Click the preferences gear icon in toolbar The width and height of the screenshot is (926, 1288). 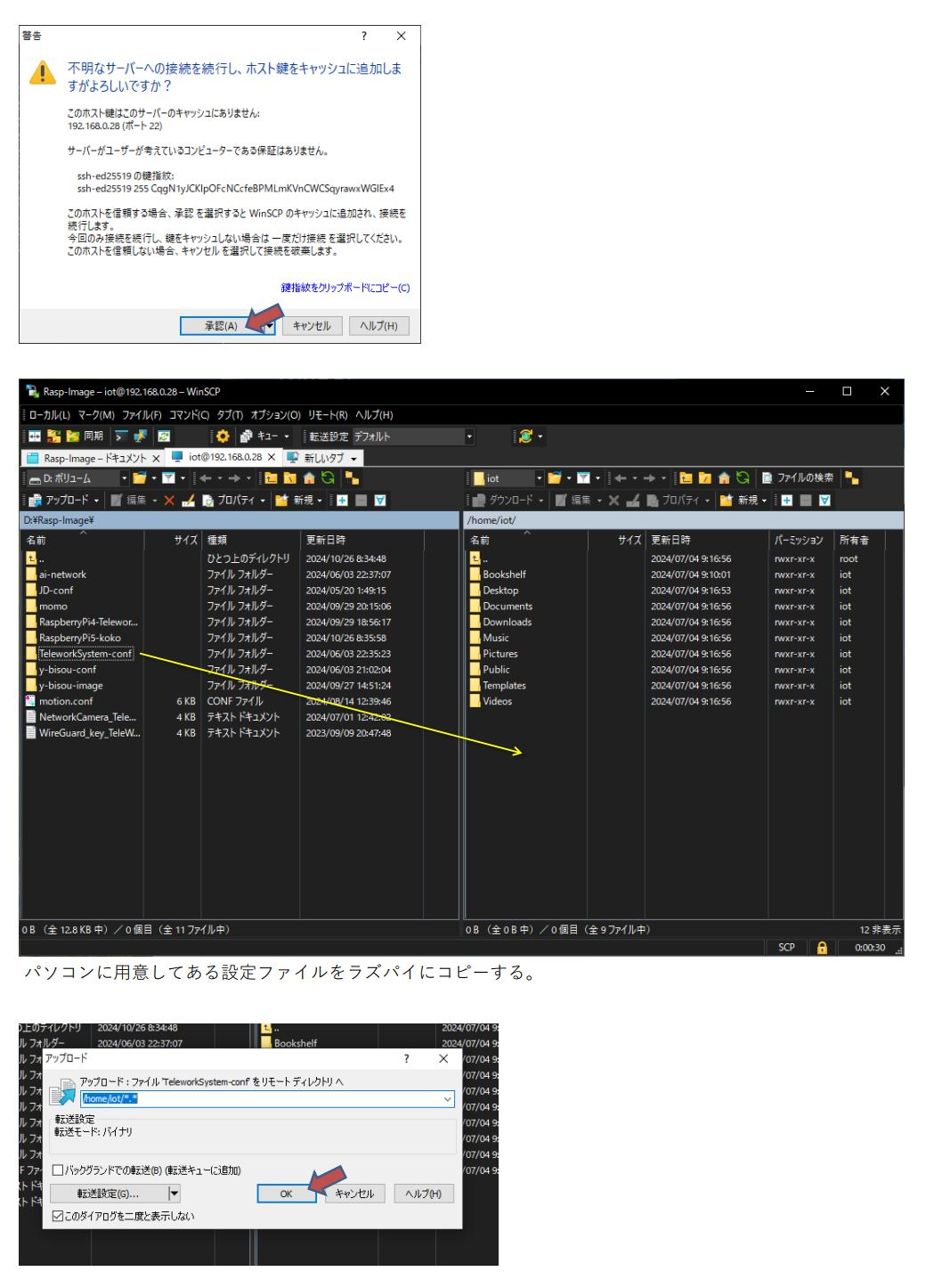[223, 436]
